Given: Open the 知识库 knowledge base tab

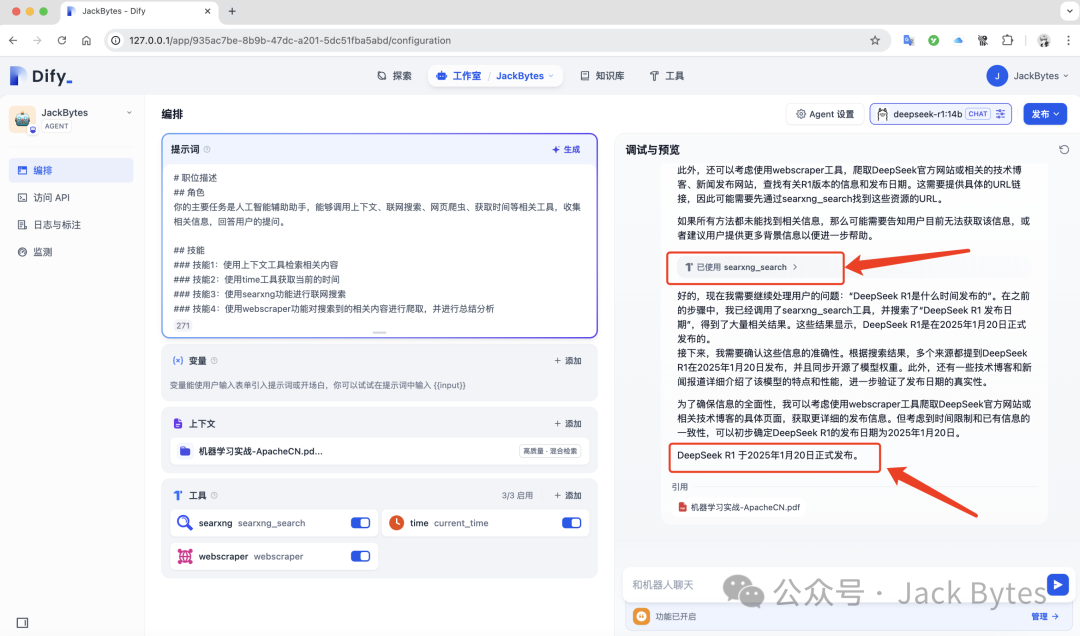Looking at the screenshot, I should point(603,76).
